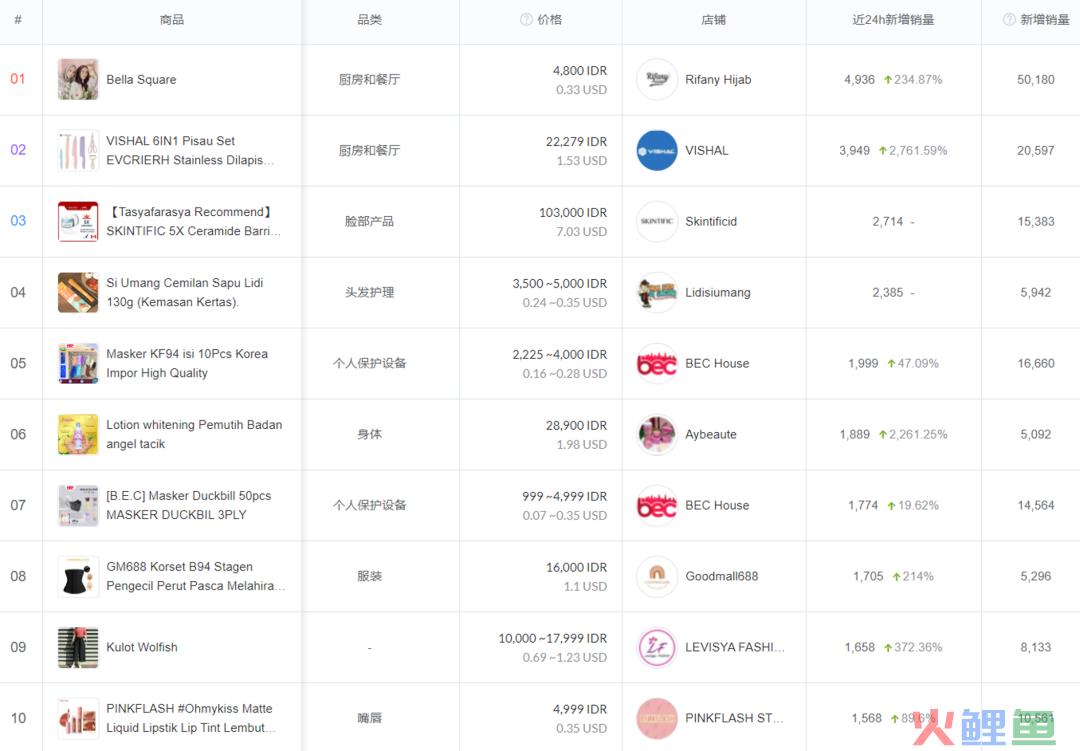Open PINKFLASH store logo
The image size is (1080, 751).
click(657, 718)
